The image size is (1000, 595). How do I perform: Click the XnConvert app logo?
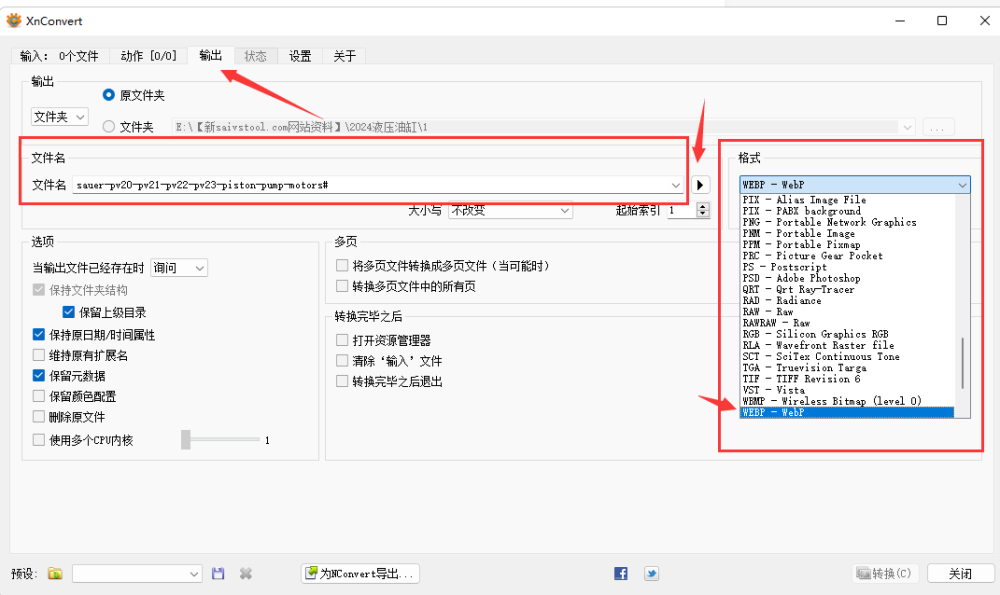pyautogui.click(x=13, y=20)
